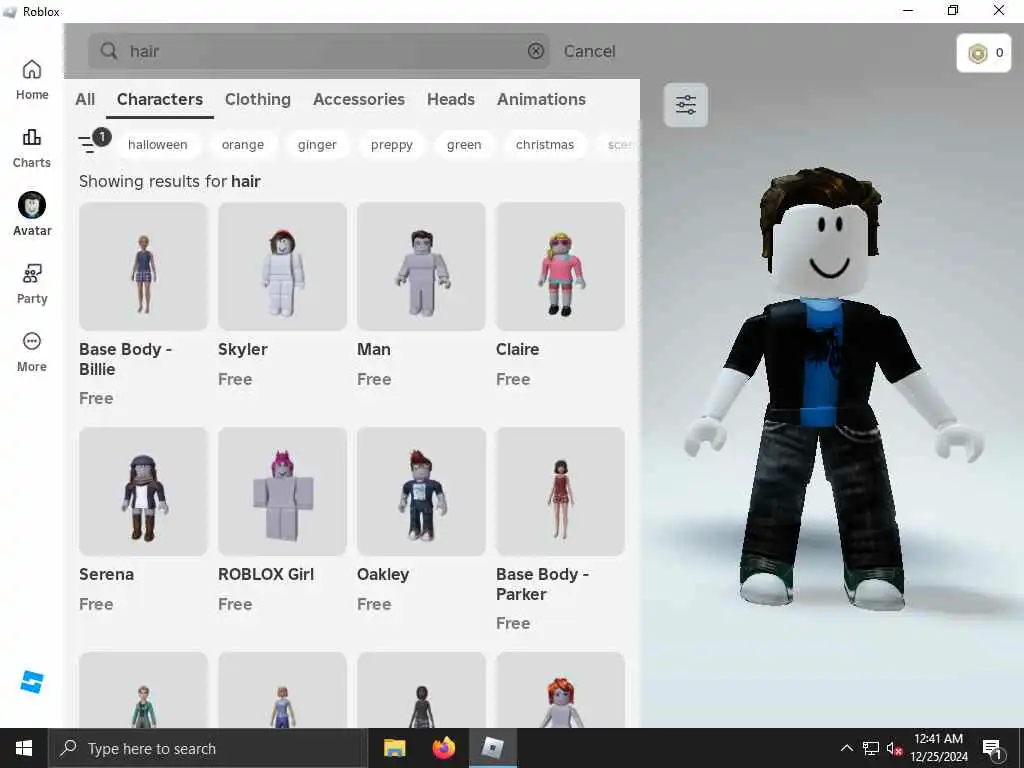Open avatar settings sliders icon
Image resolution: width=1024 pixels, height=768 pixels.
pos(686,104)
